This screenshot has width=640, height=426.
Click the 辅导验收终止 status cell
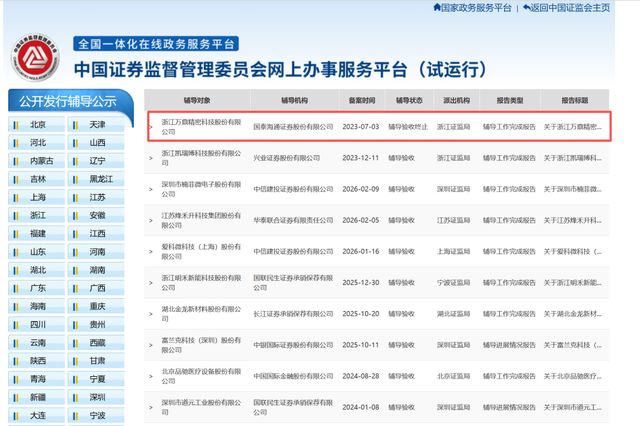point(408,127)
